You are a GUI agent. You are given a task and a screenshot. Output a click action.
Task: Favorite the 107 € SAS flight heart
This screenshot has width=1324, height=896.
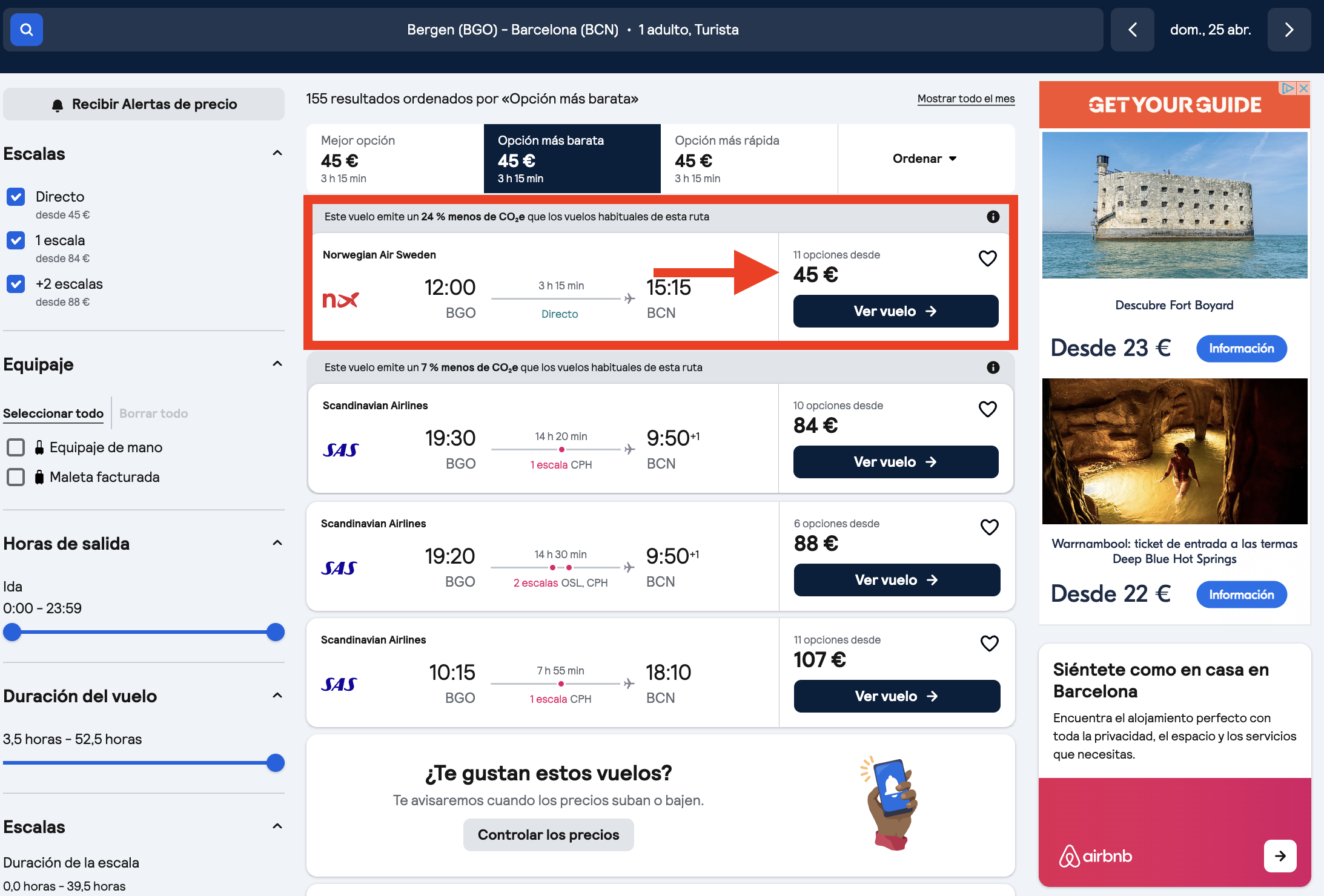(x=990, y=644)
